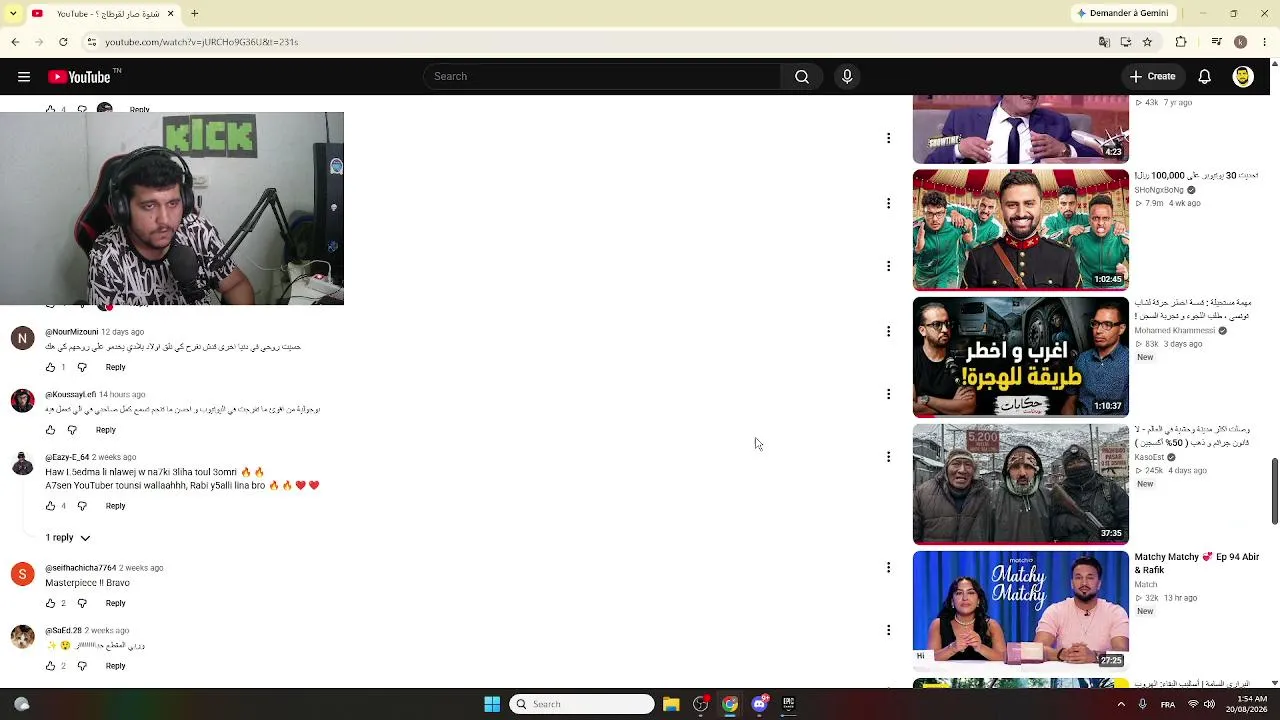
Task: Reply to @SaEd.28's comment
Action: coord(115,666)
